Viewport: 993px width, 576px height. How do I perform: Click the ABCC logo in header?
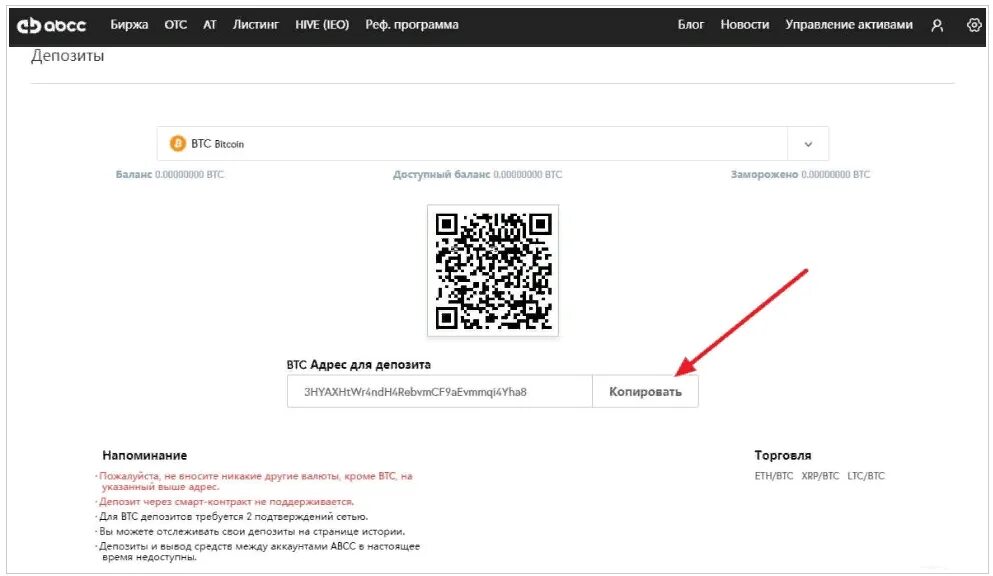(x=51, y=25)
